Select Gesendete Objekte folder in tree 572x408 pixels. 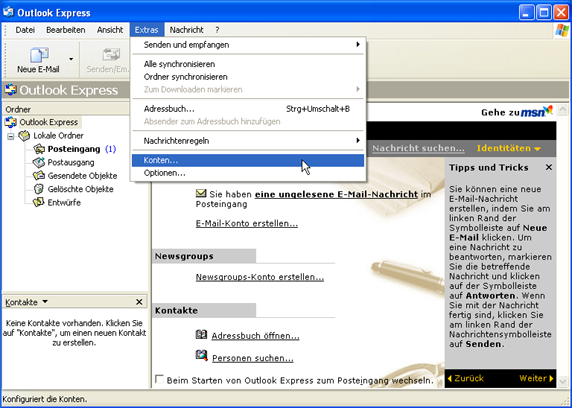[x=82, y=176]
